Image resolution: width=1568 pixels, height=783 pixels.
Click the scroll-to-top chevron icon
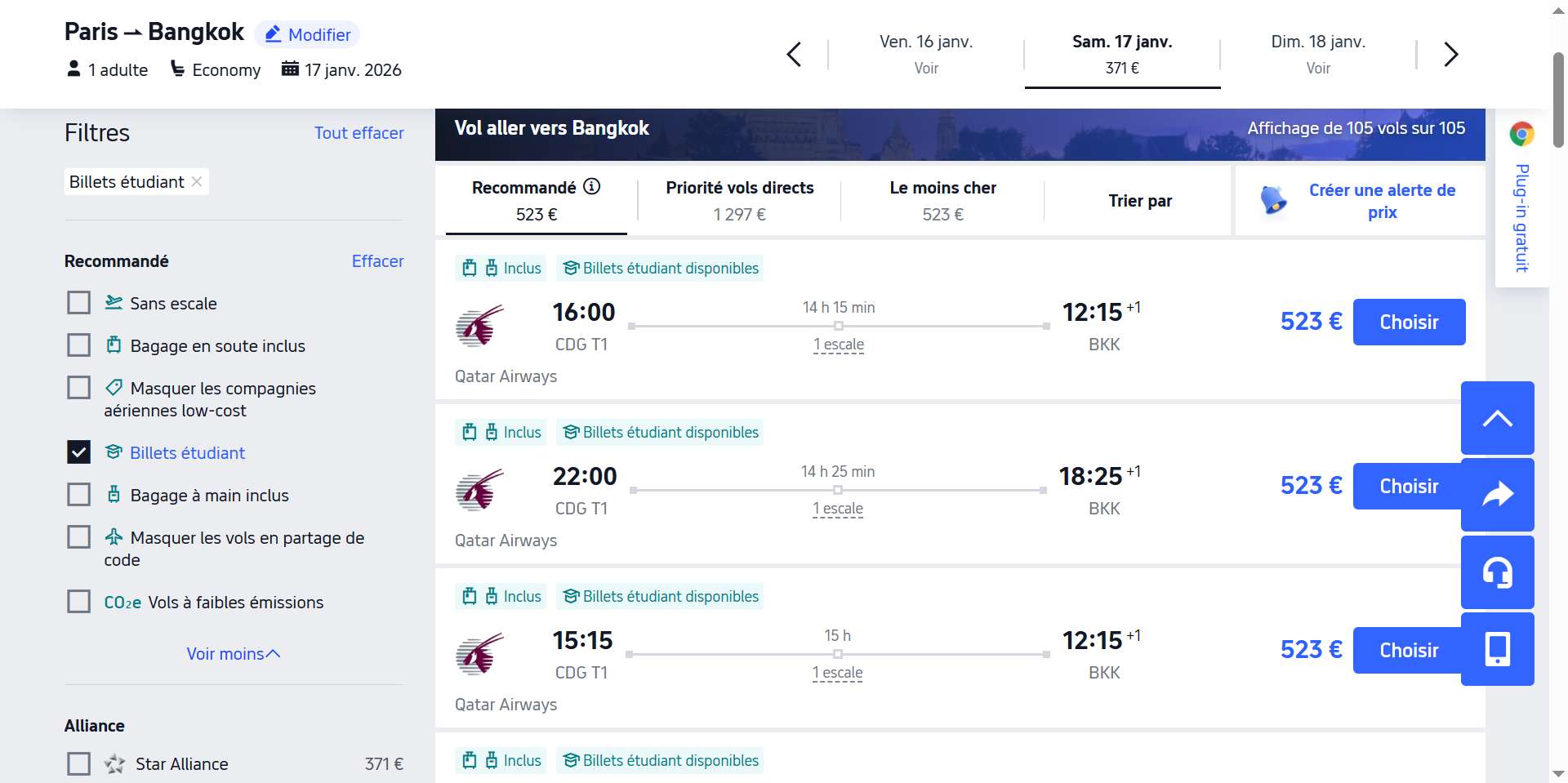pos(1497,417)
